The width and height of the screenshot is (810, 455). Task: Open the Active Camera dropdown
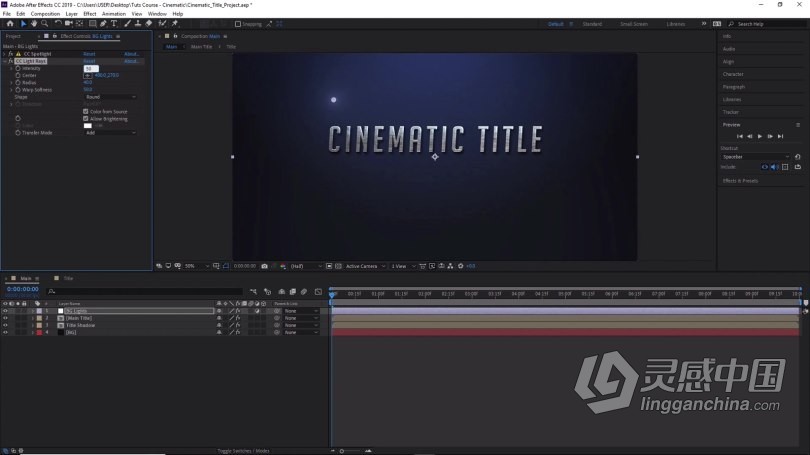[x=365, y=266]
